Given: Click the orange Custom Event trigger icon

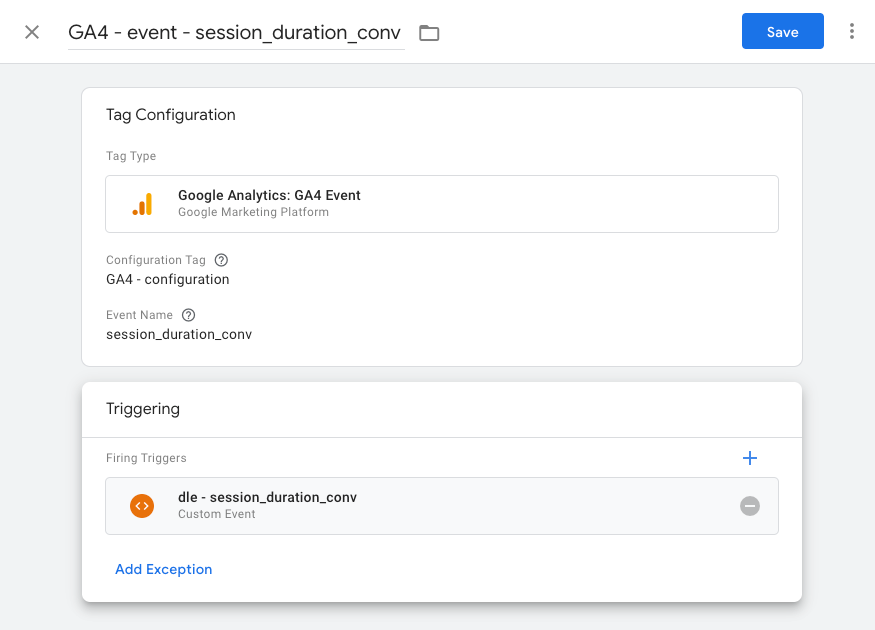Looking at the screenshot, I should pos(142,506).
